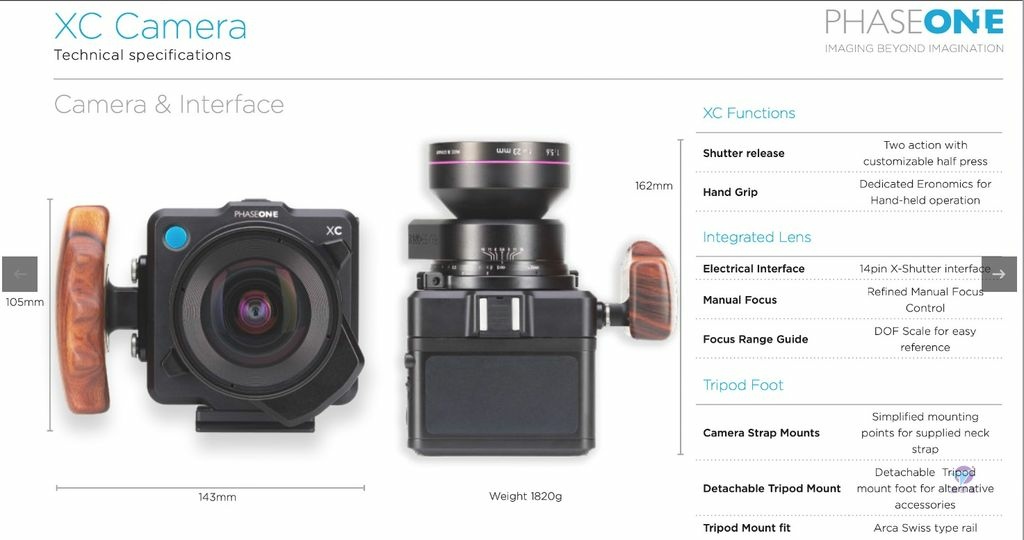Screen dimensions: 1024x540
Task: Click the Manual Focus row label
Action: coord(739,300)
